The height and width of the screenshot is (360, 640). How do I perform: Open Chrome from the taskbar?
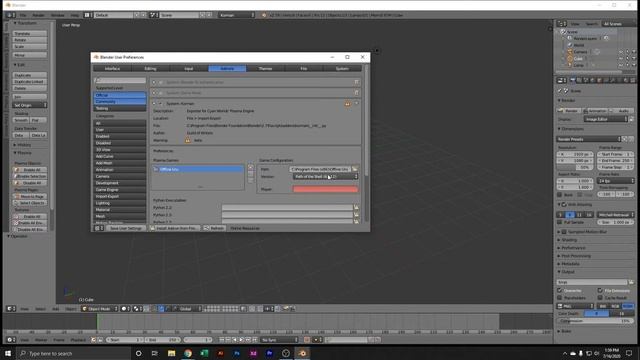[188, 353]
